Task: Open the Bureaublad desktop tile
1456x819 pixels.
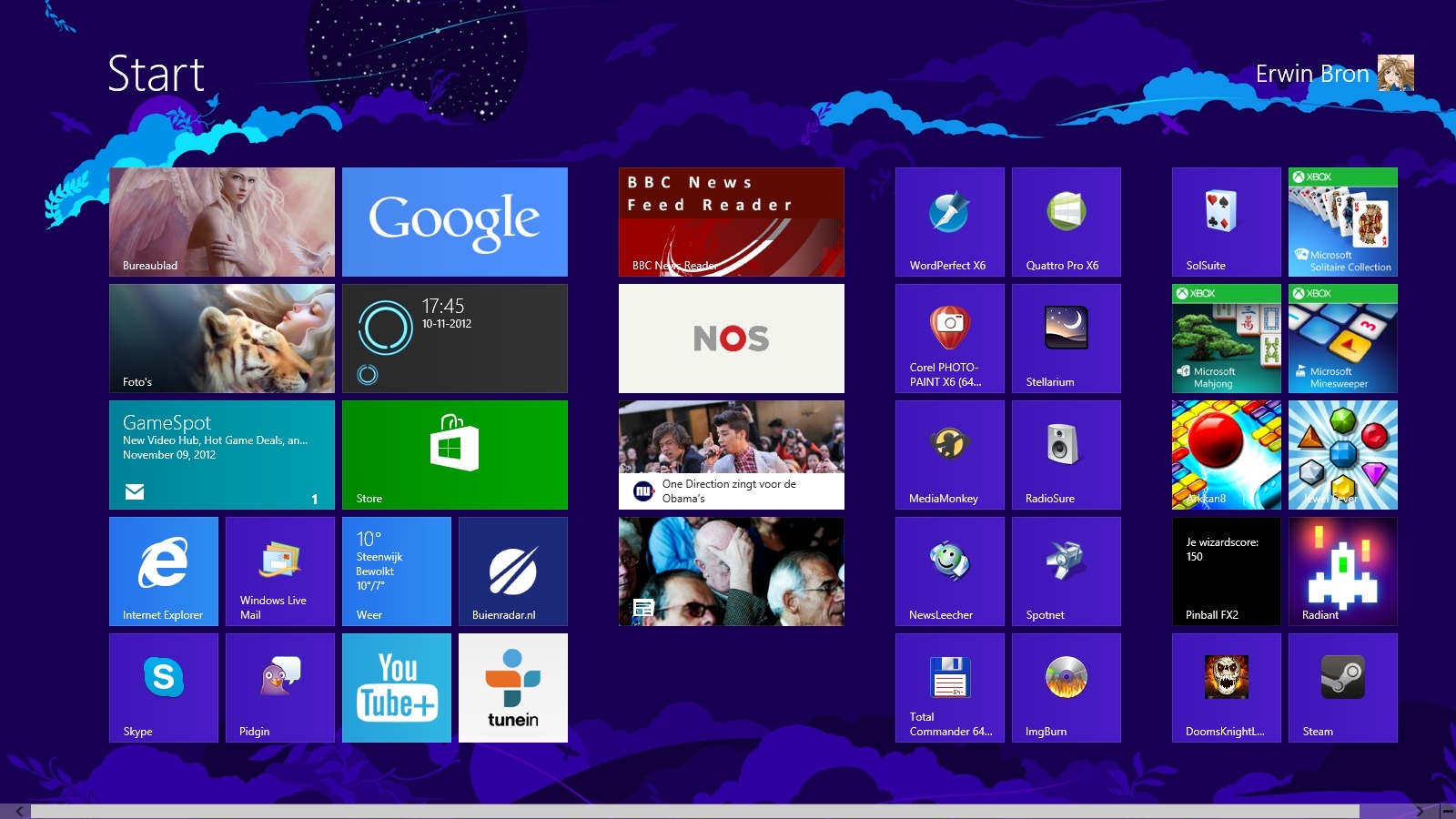Action: tap(222, 222)
